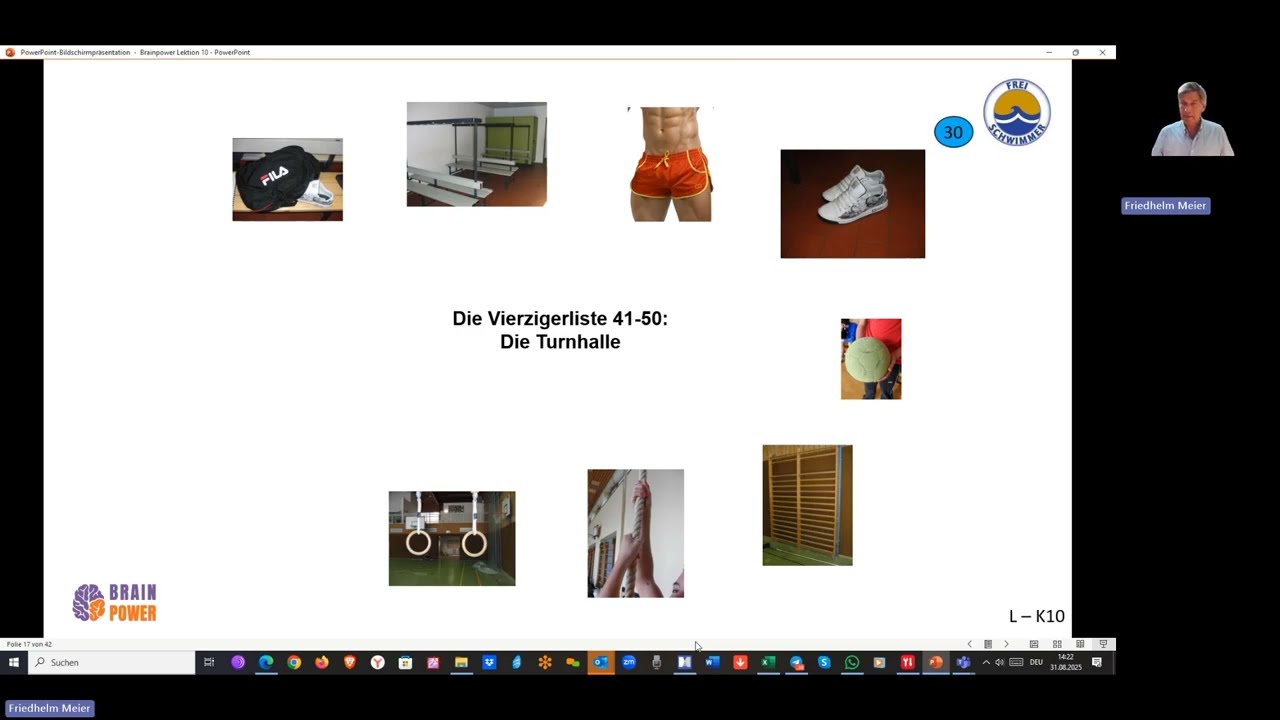
Task: Open the volume control in system tray
Action: tap(999, 662)
